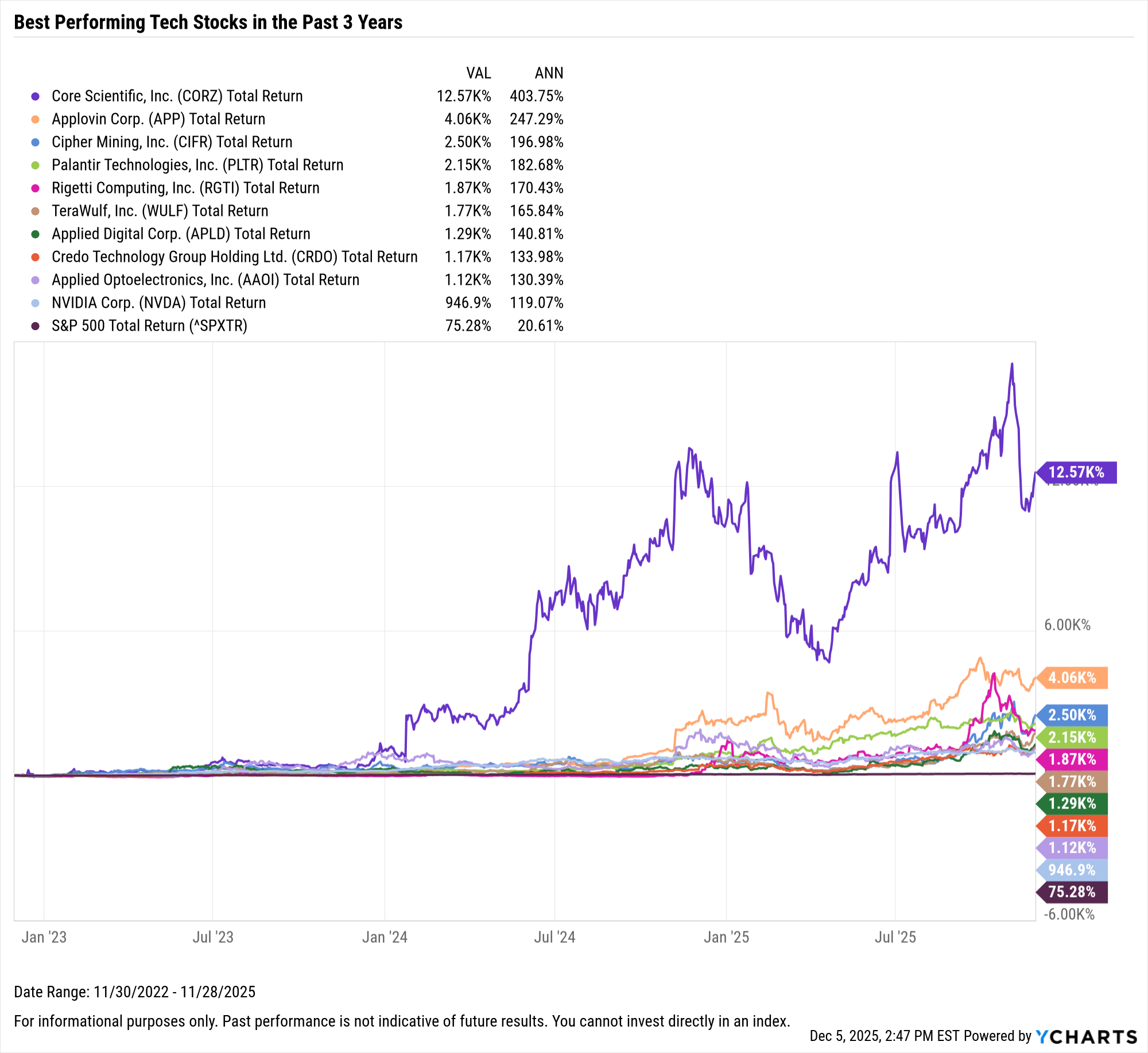
Task: Click the orange Applovin legend dot
Action: coord(36,119)
